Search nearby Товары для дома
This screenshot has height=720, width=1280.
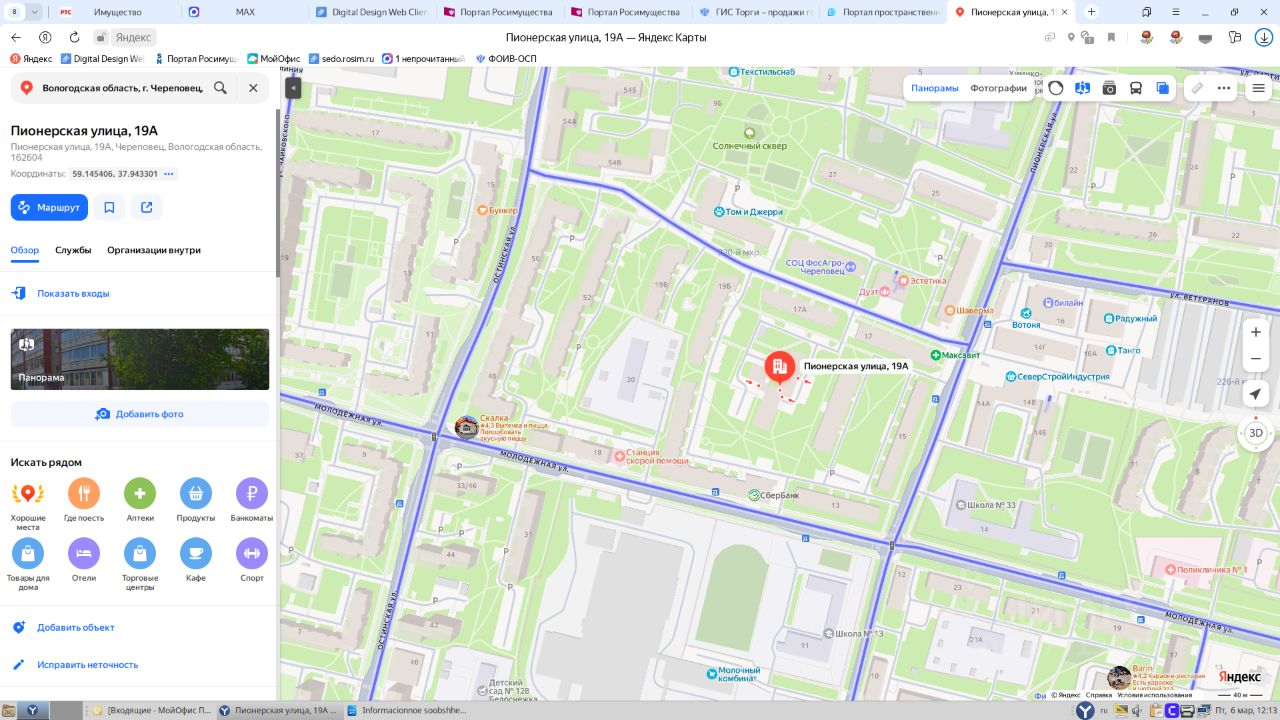tap(28, 564)
